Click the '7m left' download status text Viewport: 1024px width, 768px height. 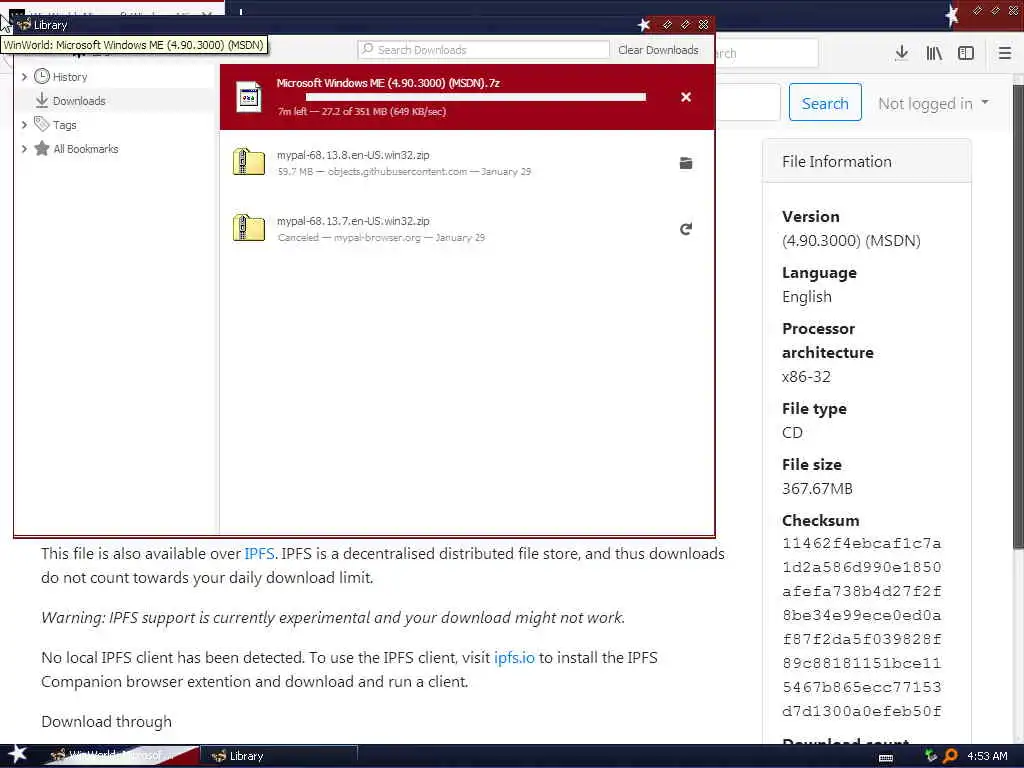[362, 112]
